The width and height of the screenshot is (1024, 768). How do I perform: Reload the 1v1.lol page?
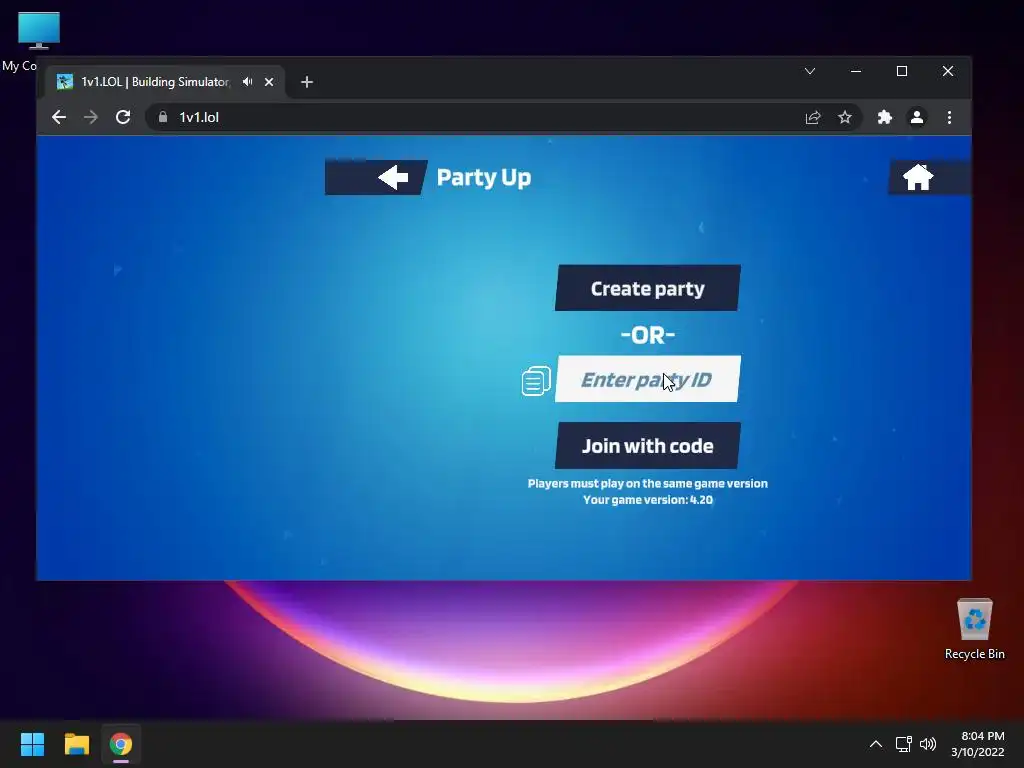[123, 117]
